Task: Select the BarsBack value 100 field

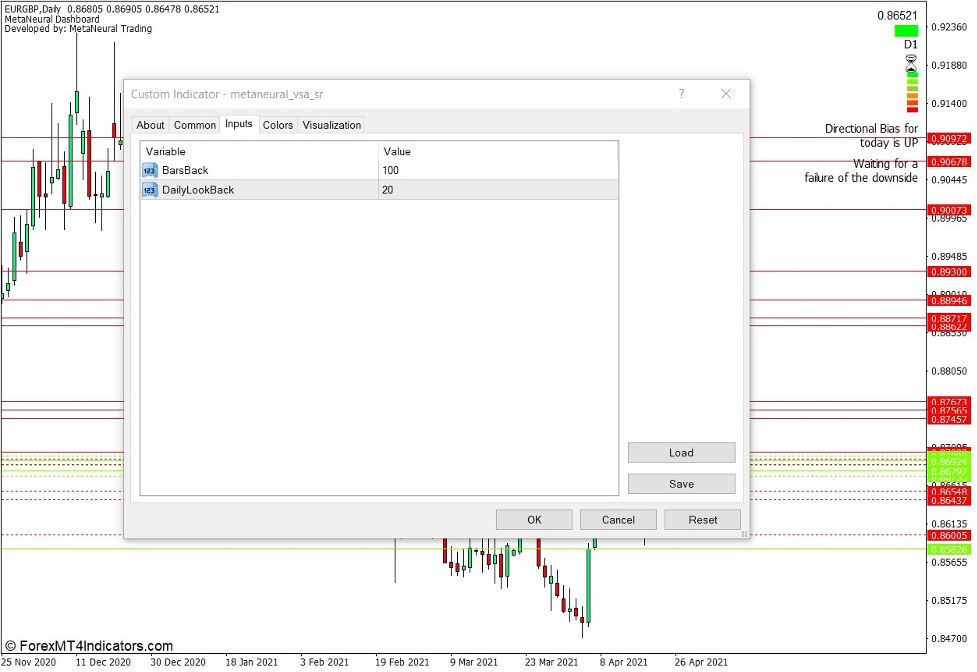Action: pos(497,170)
